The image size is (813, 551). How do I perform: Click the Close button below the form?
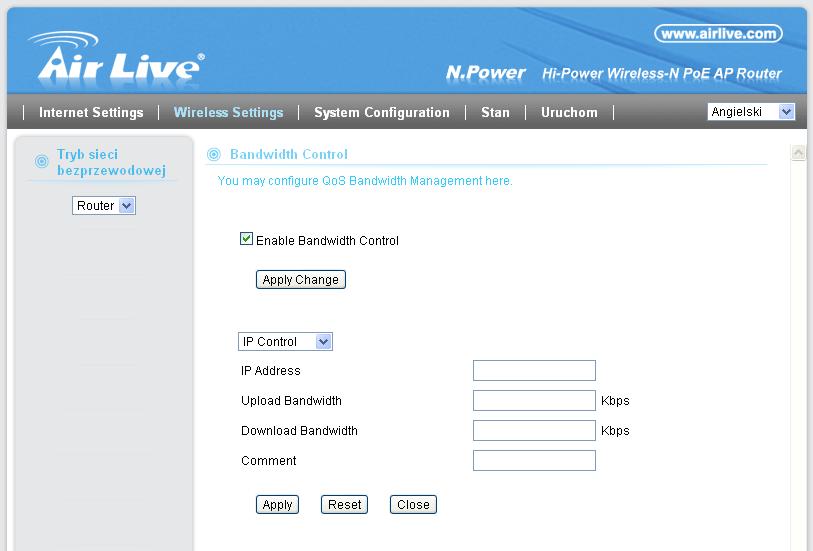pyautogui.click(x=413, y=505)
